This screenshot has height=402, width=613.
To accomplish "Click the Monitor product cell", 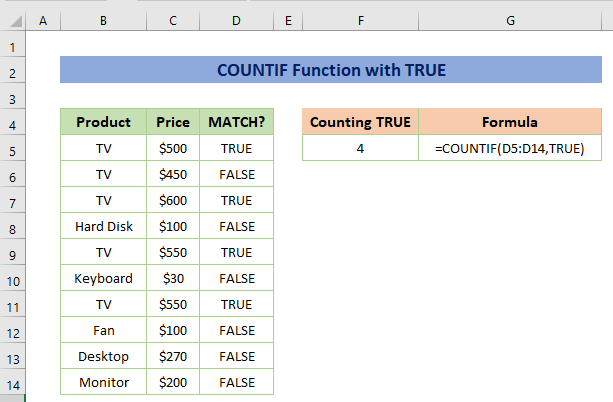I will pyautogui.click(x=104, y=382).
